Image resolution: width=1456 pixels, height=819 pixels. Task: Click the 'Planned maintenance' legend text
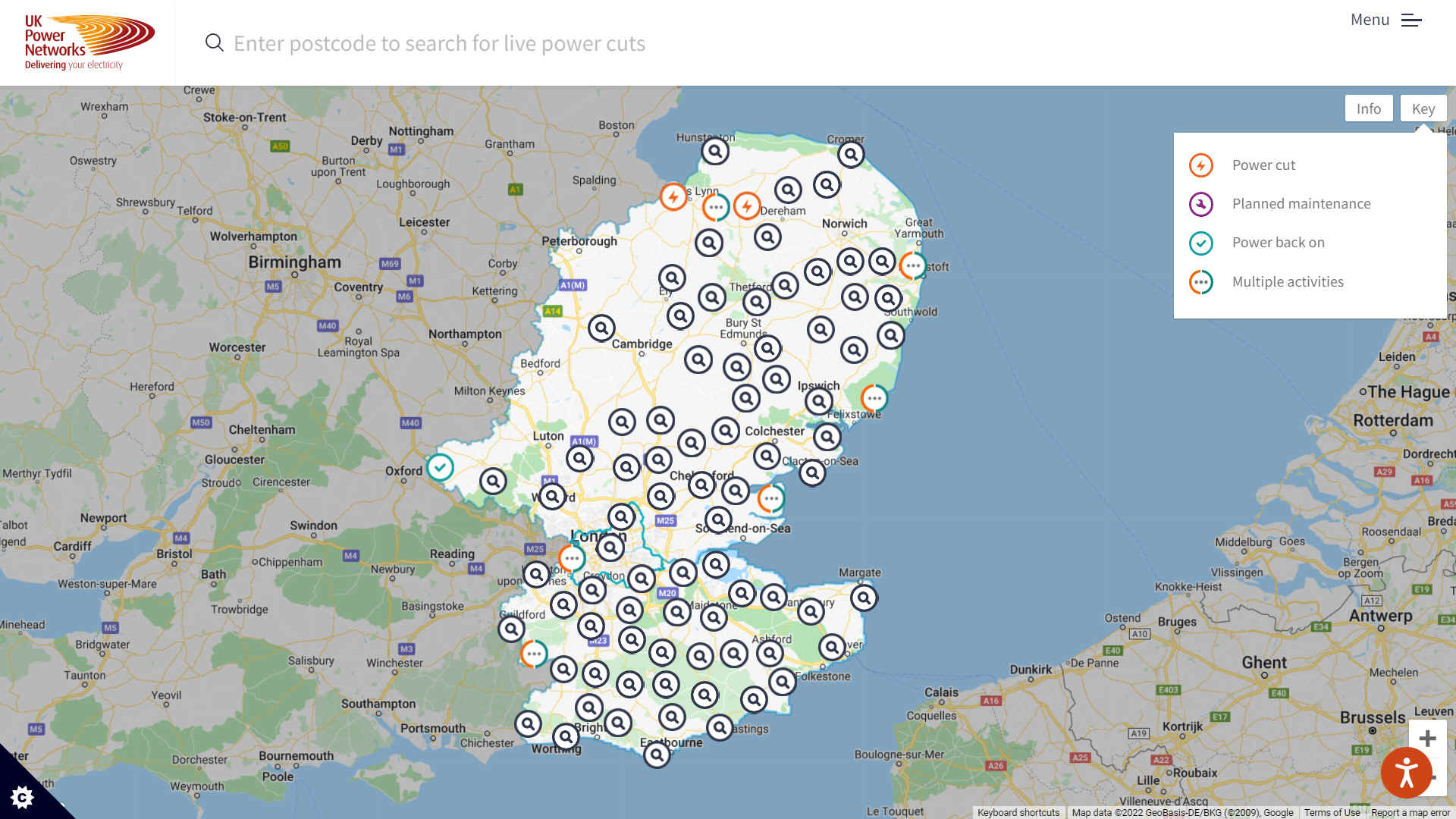click(1301, 203)
